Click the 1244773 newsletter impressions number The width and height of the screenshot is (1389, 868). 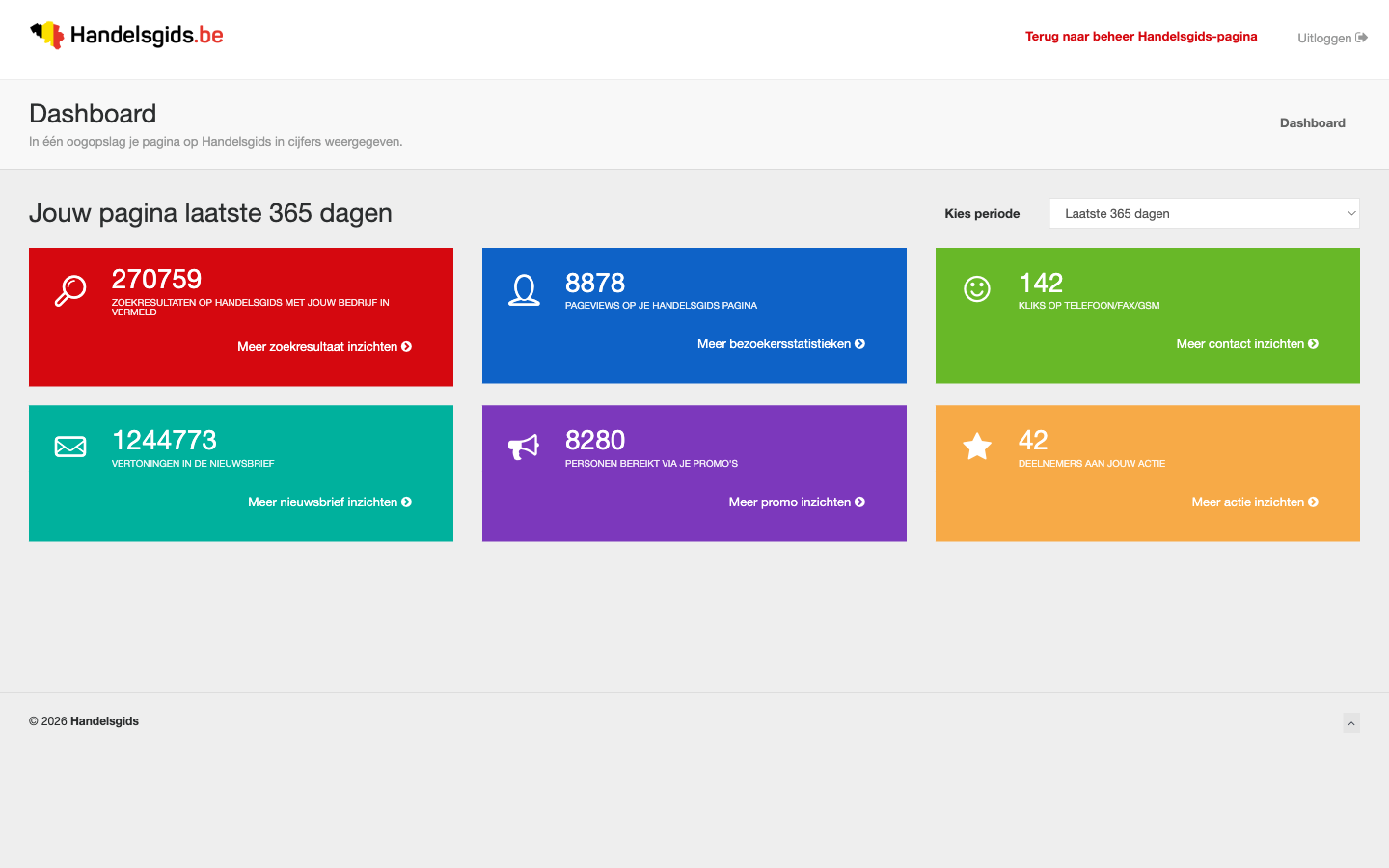coord(165,440)
